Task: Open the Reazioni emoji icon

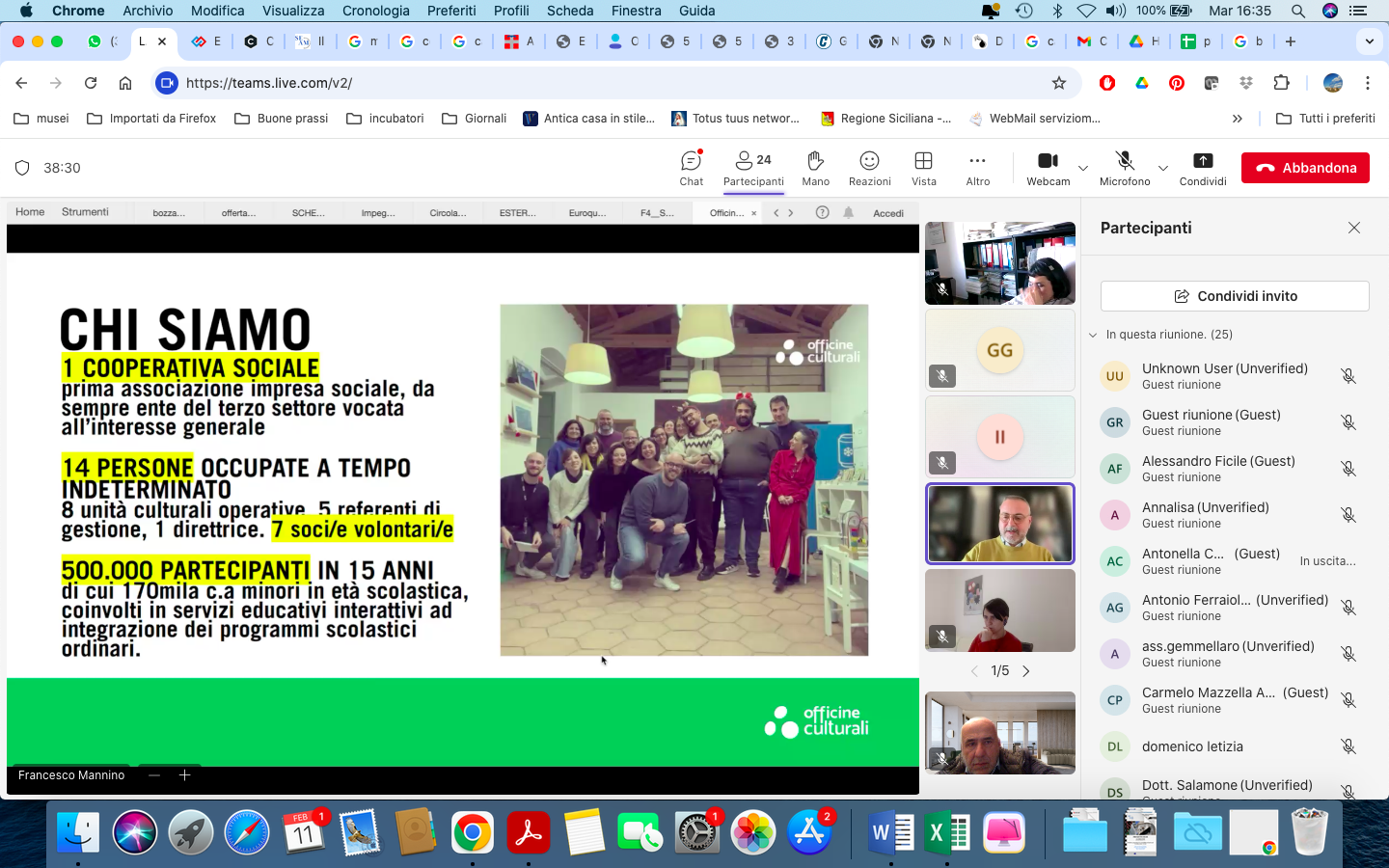Action: pyautogui.click(x=869, y=161)
